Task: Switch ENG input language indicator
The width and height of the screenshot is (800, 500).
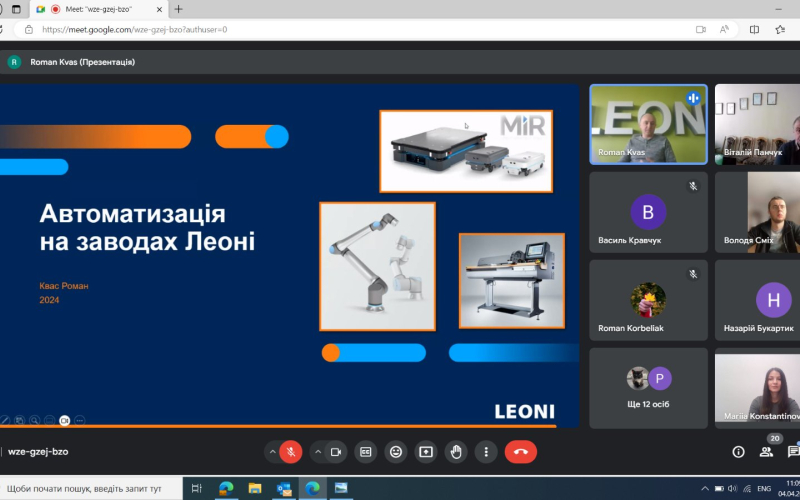Action: pyautogui.click(x=764, y=488)
